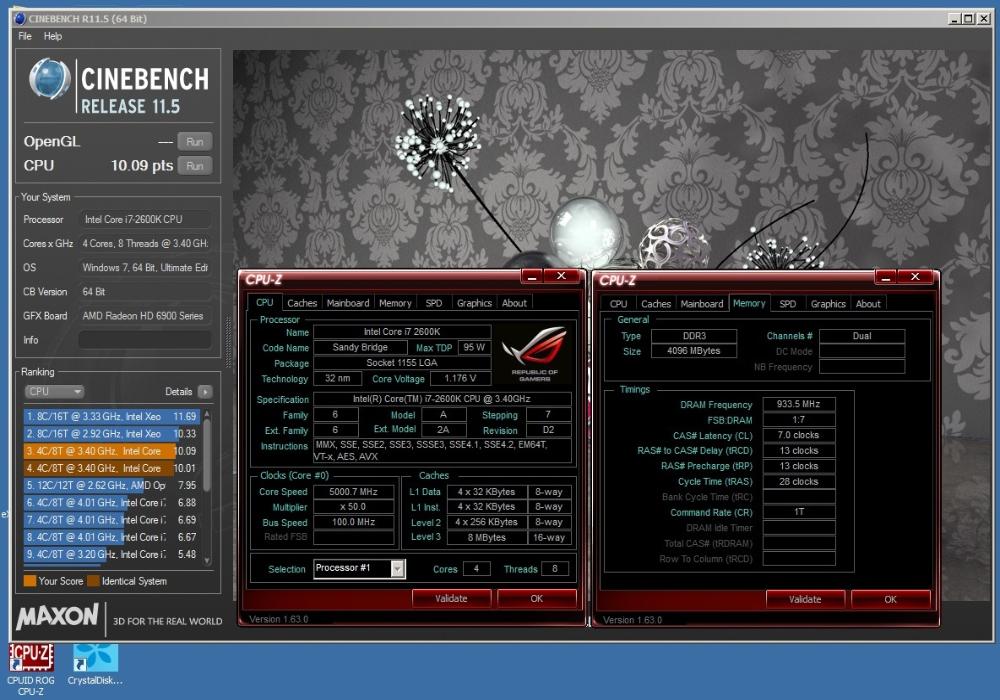Click the Identical System legend swatch
The height and width of the screenshot is (700, 1000).
(93, 581)
